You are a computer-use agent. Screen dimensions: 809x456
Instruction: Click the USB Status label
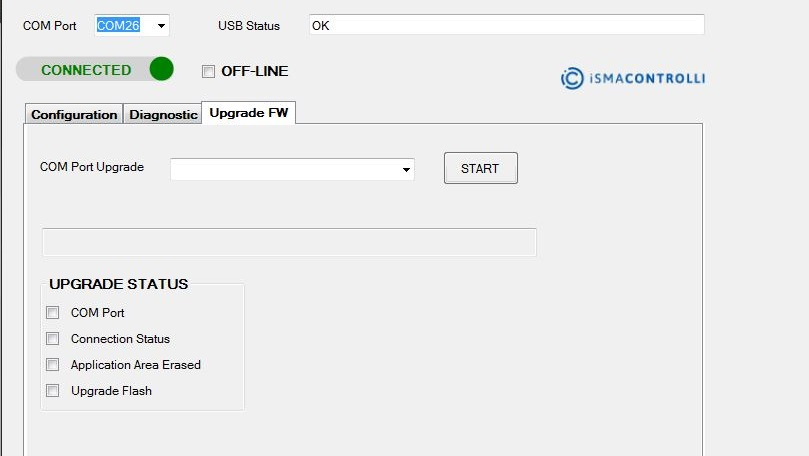[249, 26]
